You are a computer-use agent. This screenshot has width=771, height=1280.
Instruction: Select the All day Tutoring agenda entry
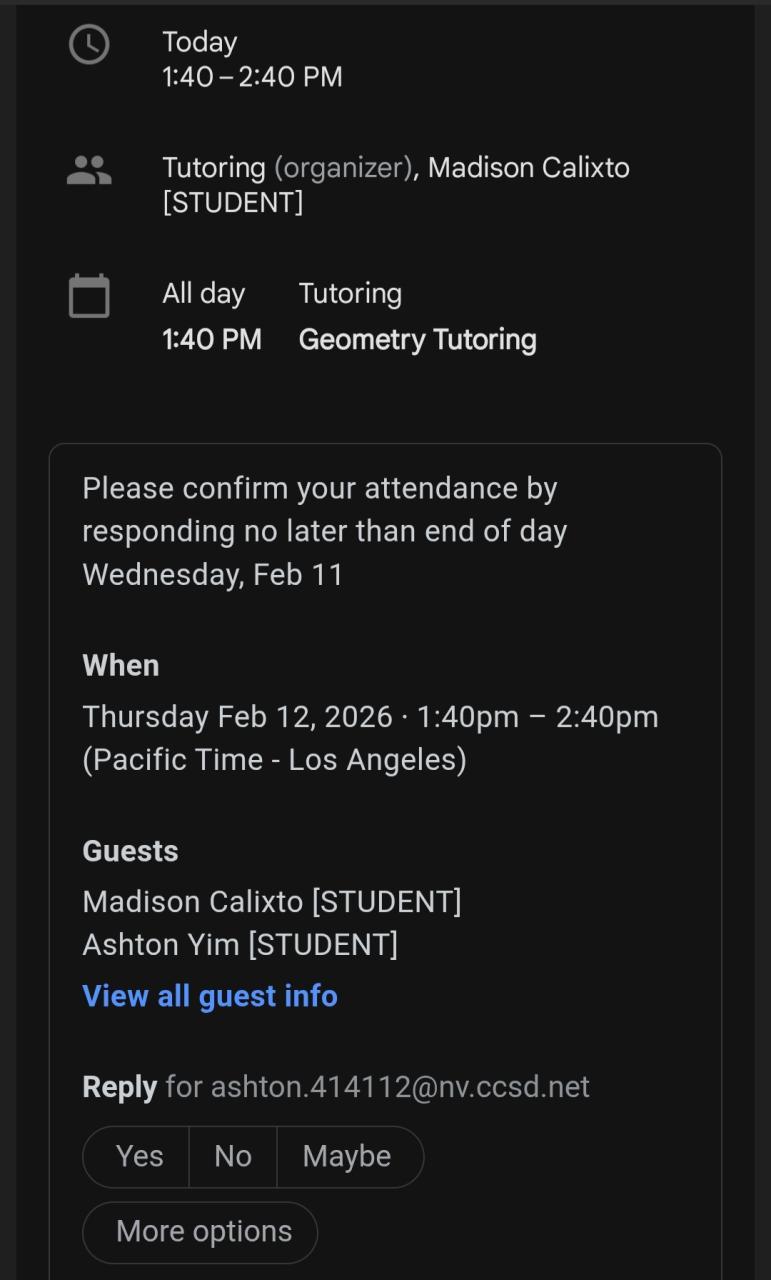(x=350, y=294)
